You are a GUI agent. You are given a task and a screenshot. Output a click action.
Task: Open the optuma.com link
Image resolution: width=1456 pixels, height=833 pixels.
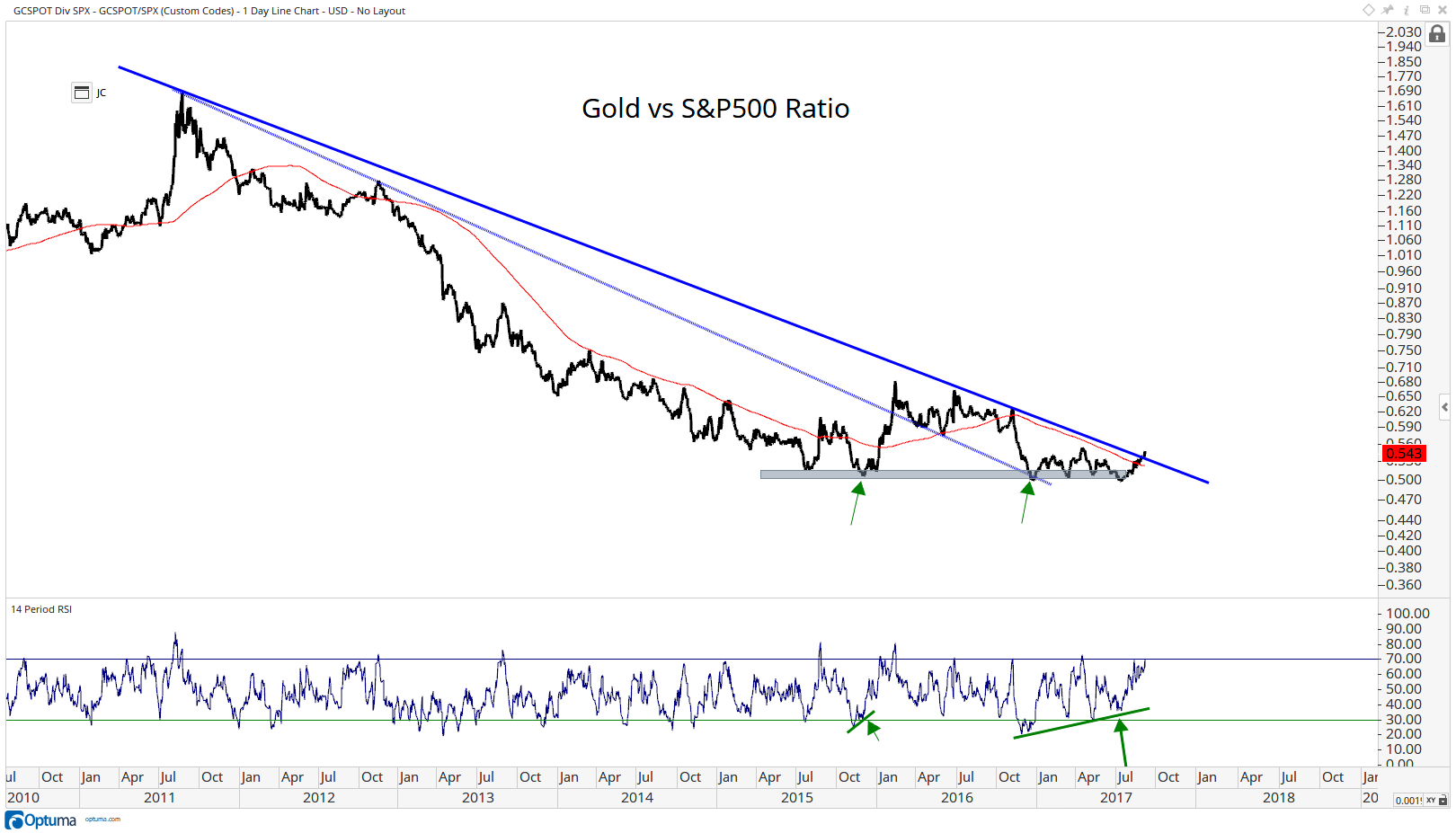pos(102,820)
